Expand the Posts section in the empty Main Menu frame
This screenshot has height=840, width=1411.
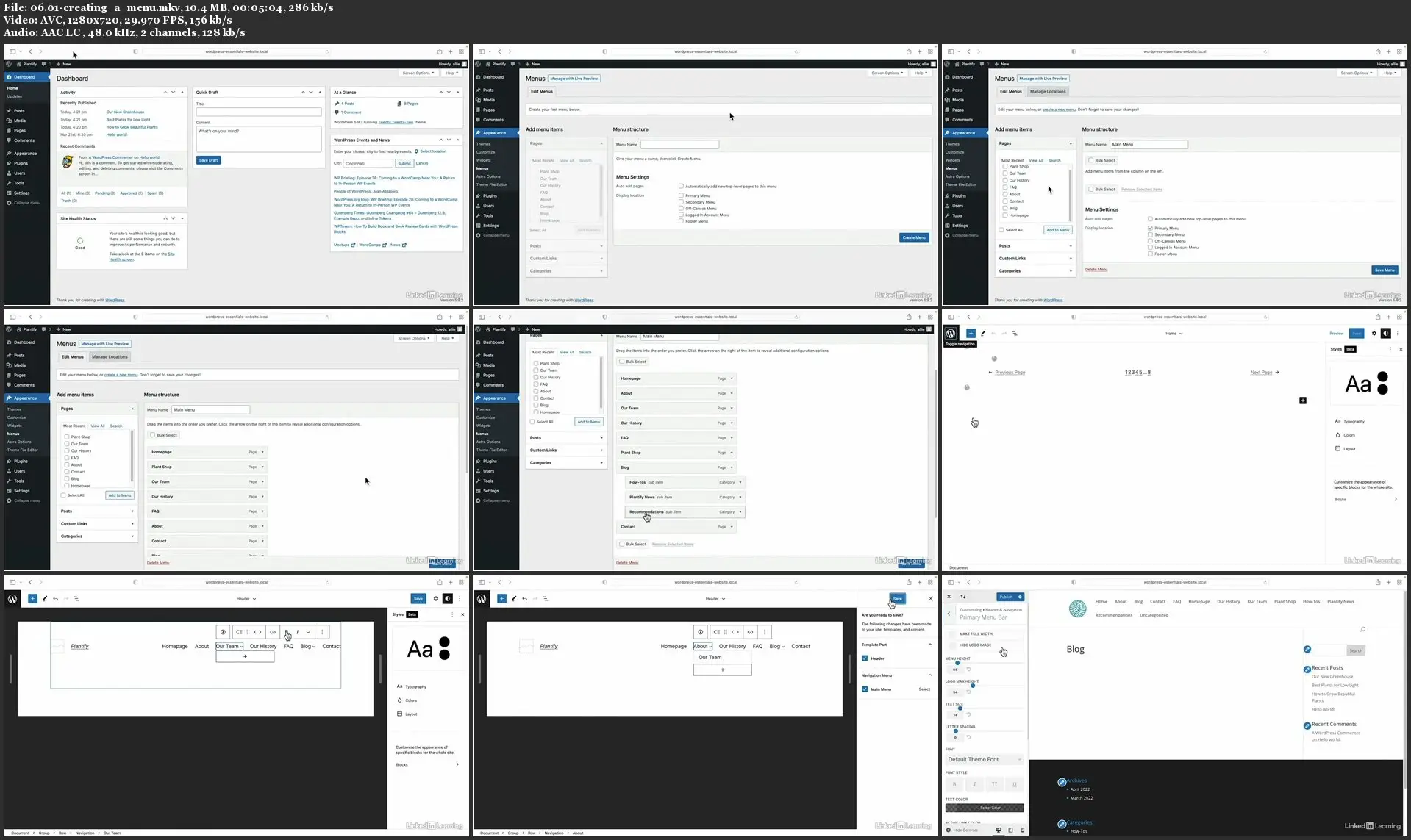(x=1035, y=246)
